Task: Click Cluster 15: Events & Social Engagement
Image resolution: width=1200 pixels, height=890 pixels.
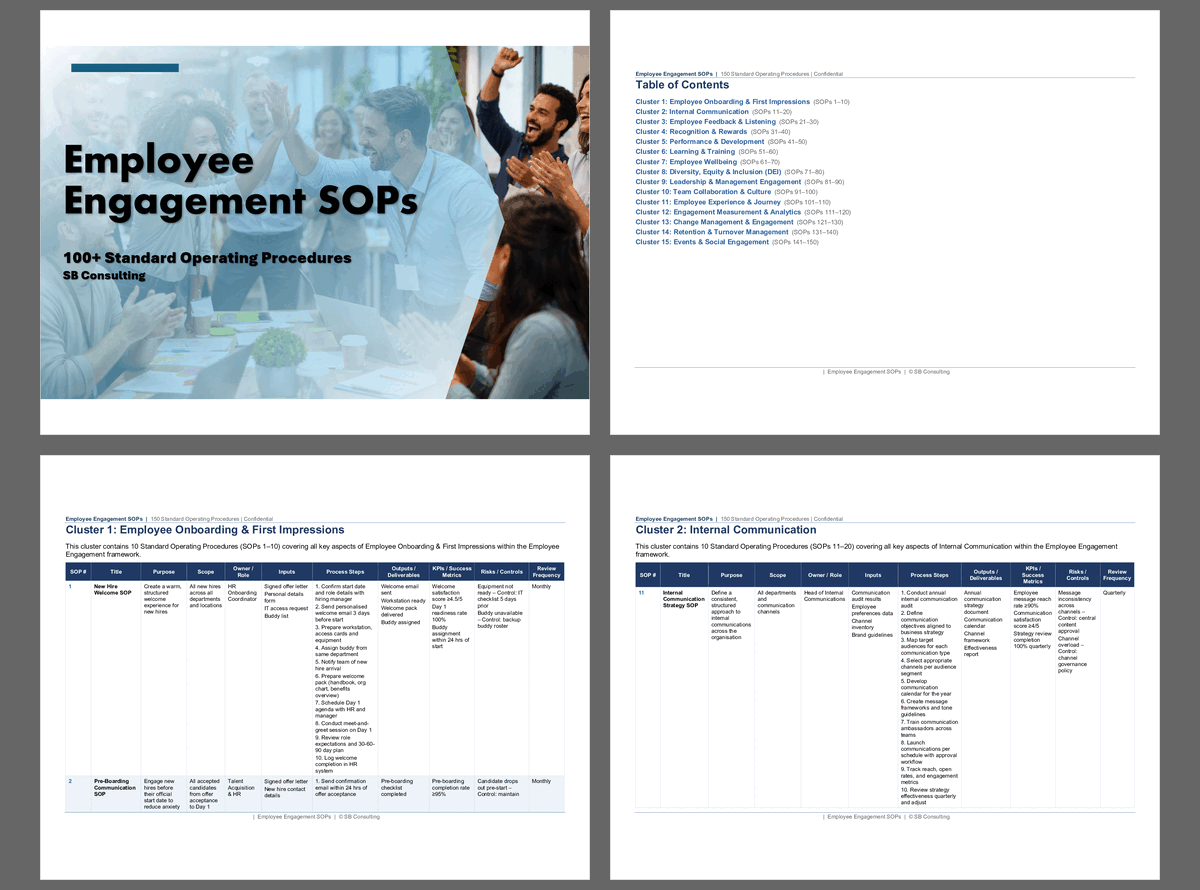Action: coord(702,242)
